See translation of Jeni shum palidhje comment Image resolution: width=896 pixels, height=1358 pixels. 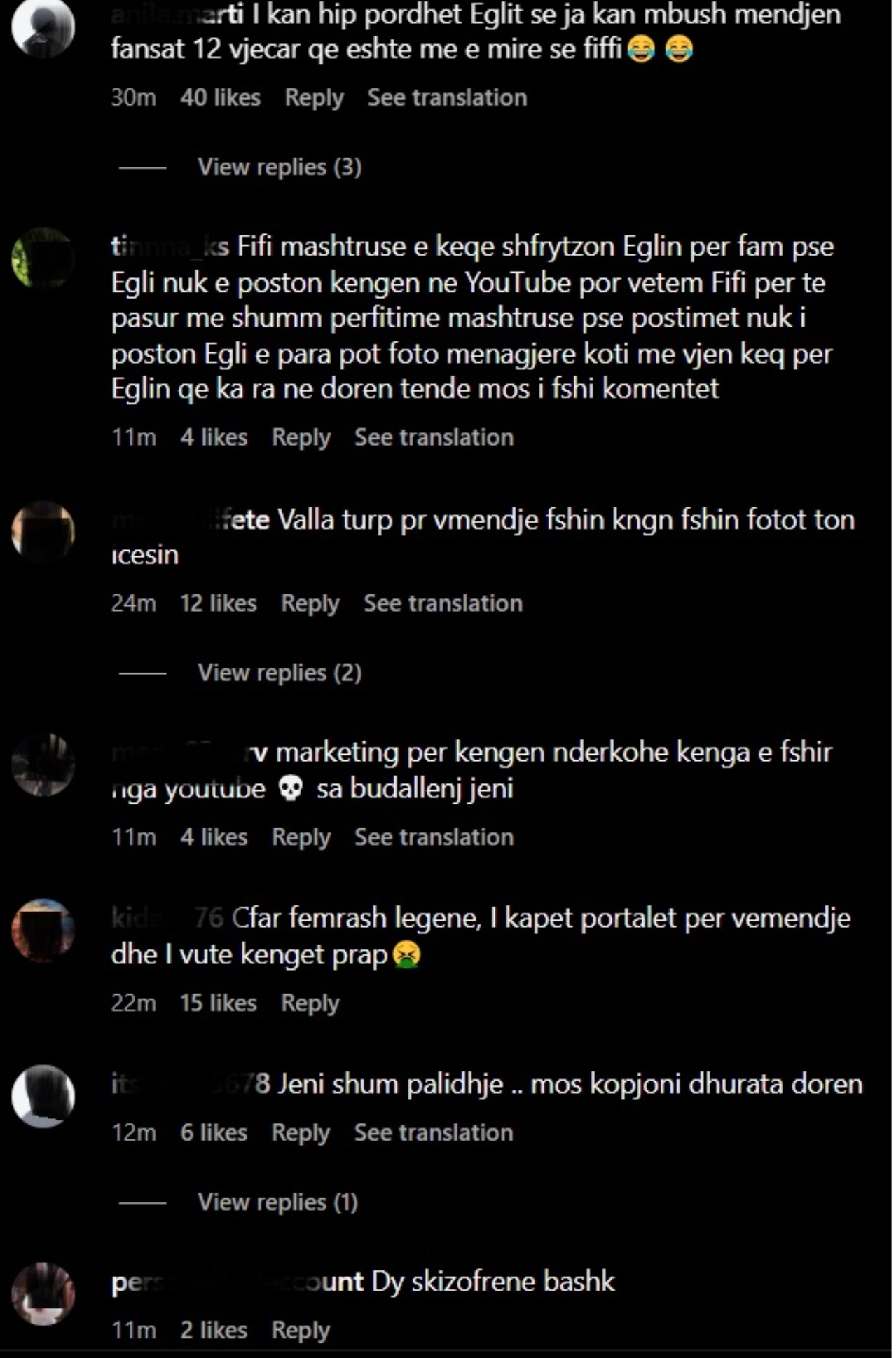(434, 1132)
